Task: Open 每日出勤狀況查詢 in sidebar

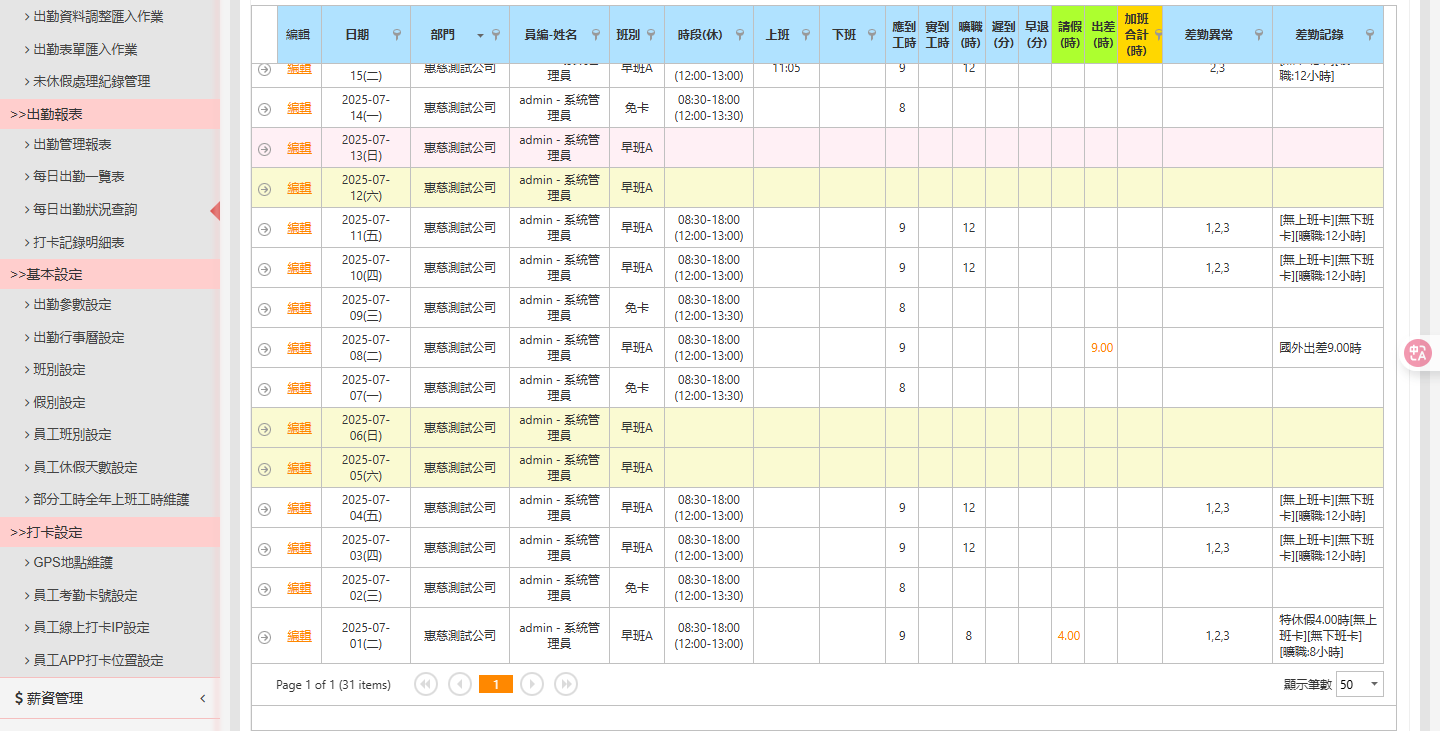Action: click(x=85, y=210)
